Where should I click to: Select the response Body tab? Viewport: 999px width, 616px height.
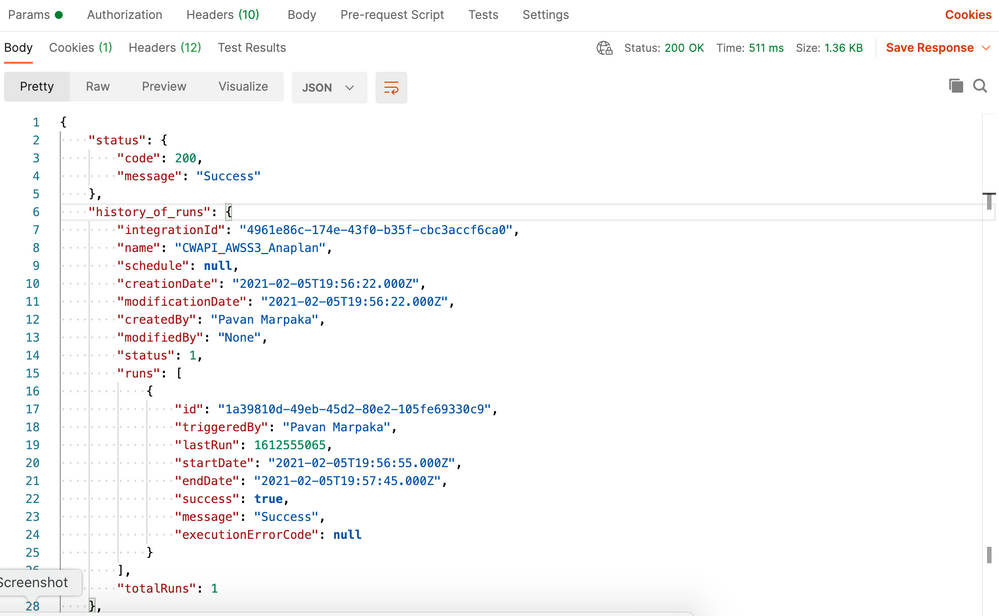click(x=18, y=48)
